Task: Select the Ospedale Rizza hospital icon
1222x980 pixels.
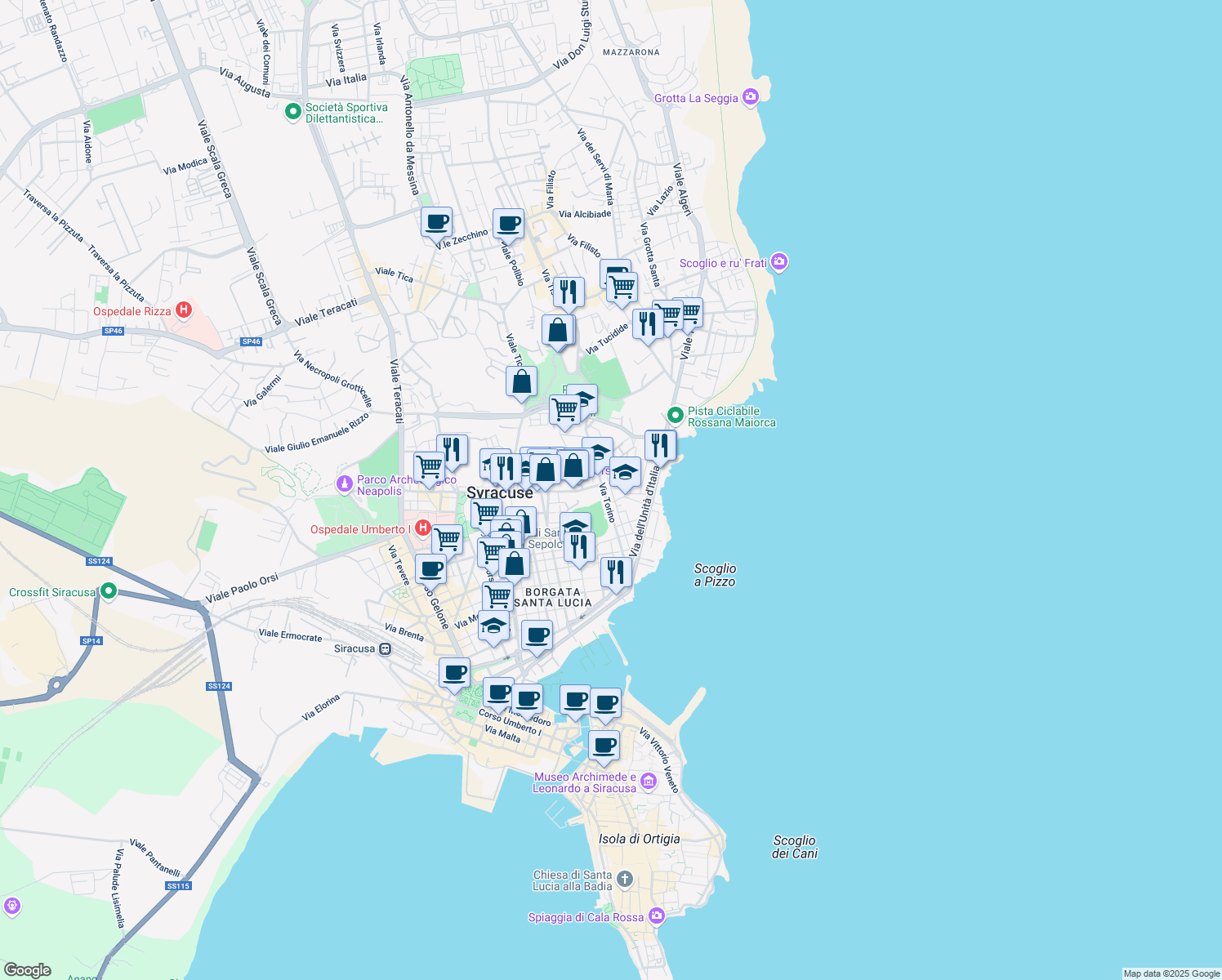Action: tap(184, 310)
